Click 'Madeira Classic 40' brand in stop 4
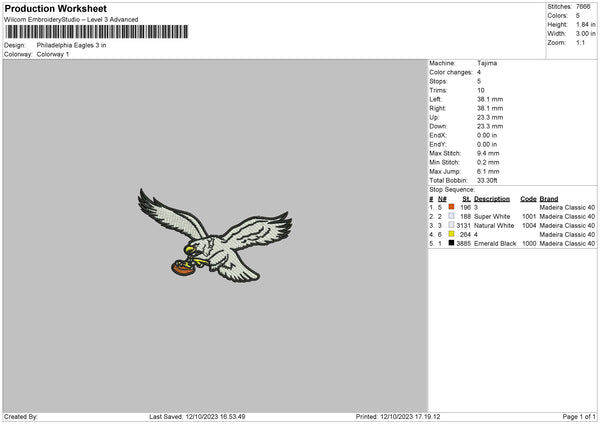Image resolution: width=600 pixels, height=424 pixels. point(567,235)
